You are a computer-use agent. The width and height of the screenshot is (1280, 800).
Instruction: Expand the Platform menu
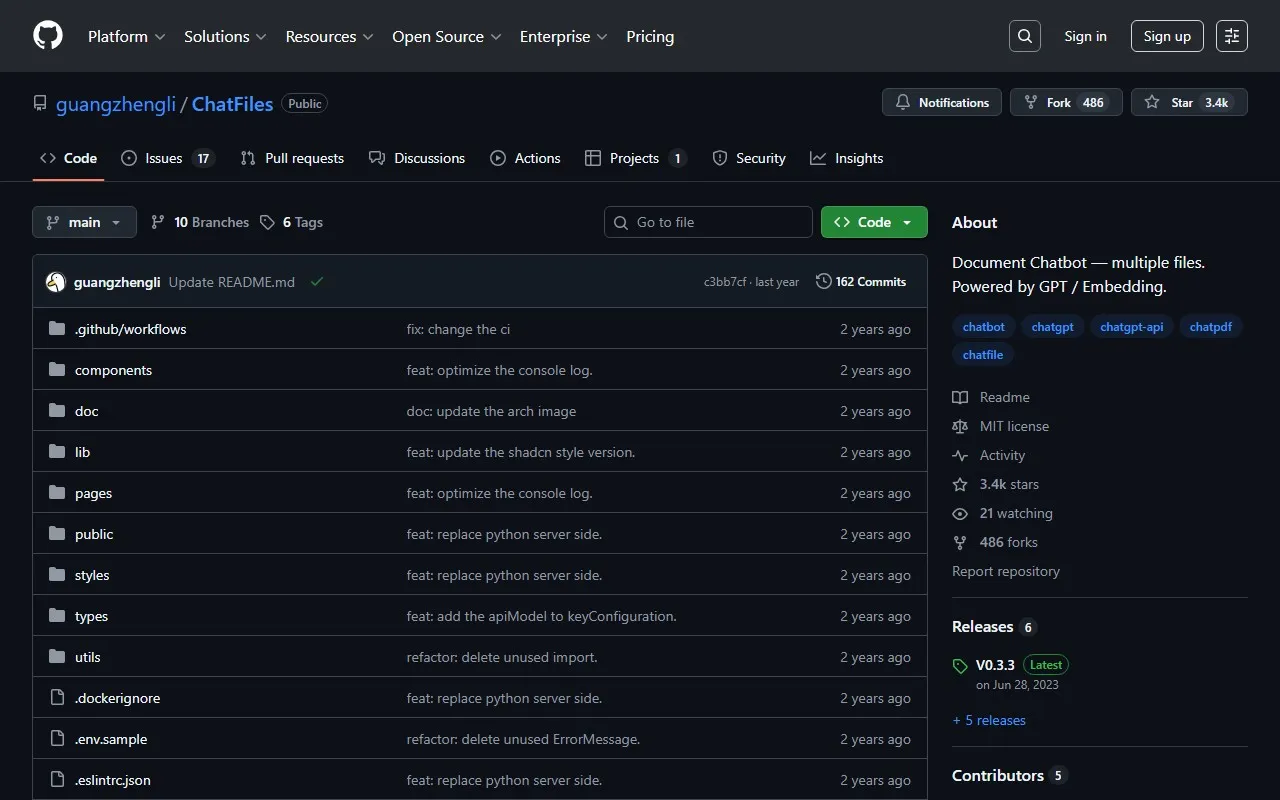[x=126, y=36]
